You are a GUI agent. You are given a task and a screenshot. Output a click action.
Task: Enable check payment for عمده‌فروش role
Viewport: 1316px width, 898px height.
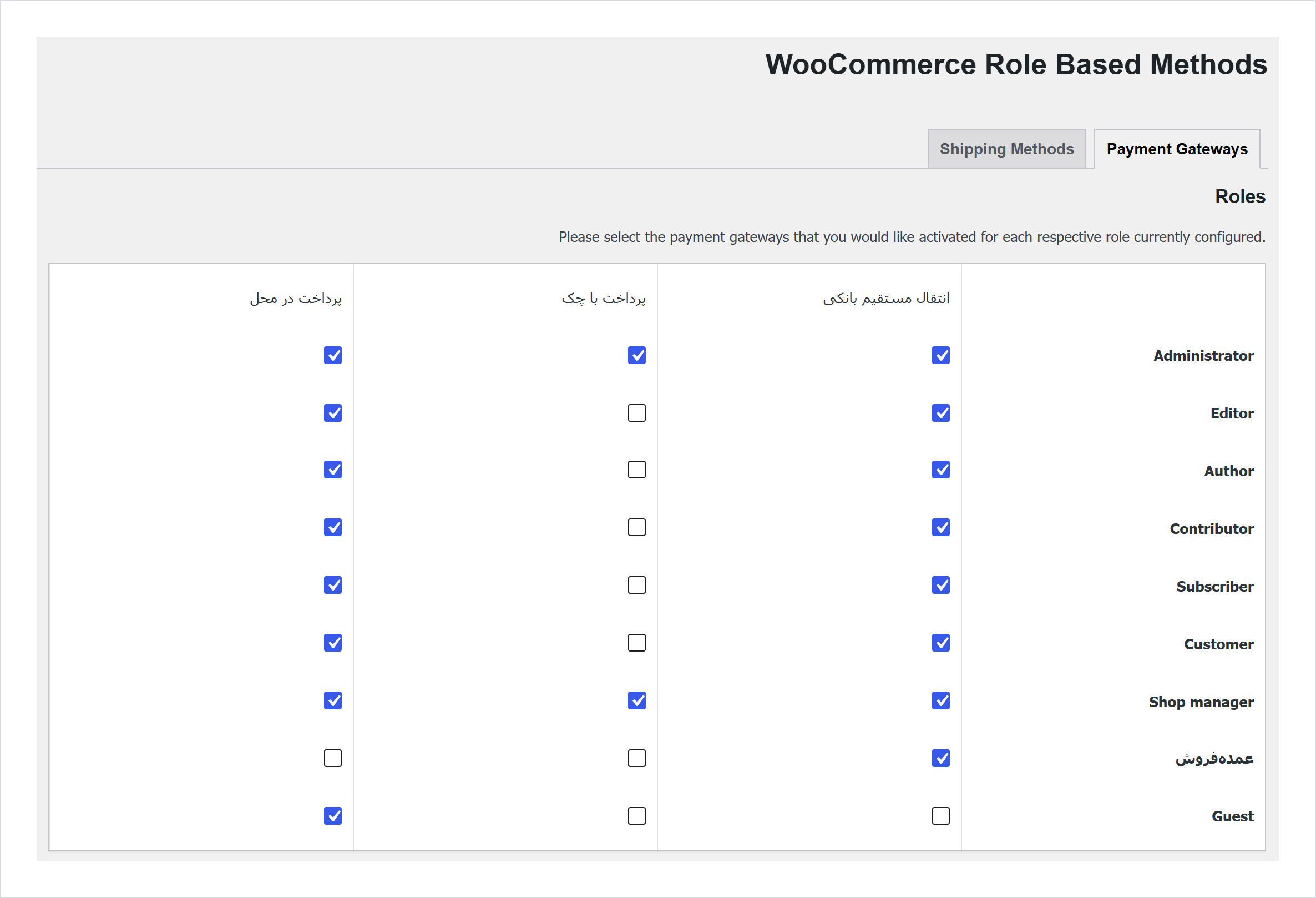point(636,759)
